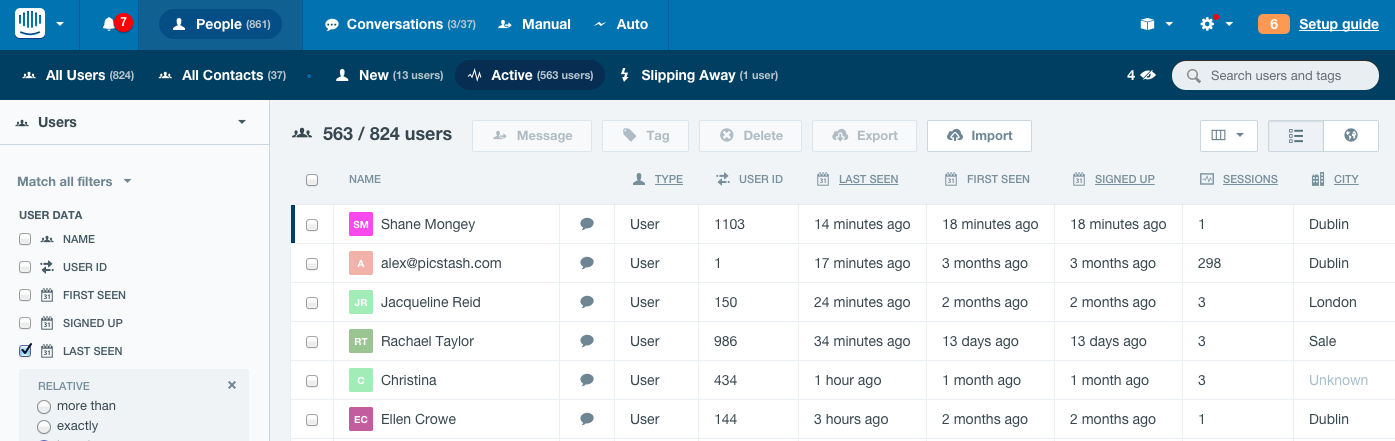Open Shane Mongey's SM avatar
1395x441 pixels.
coord(361,224)
